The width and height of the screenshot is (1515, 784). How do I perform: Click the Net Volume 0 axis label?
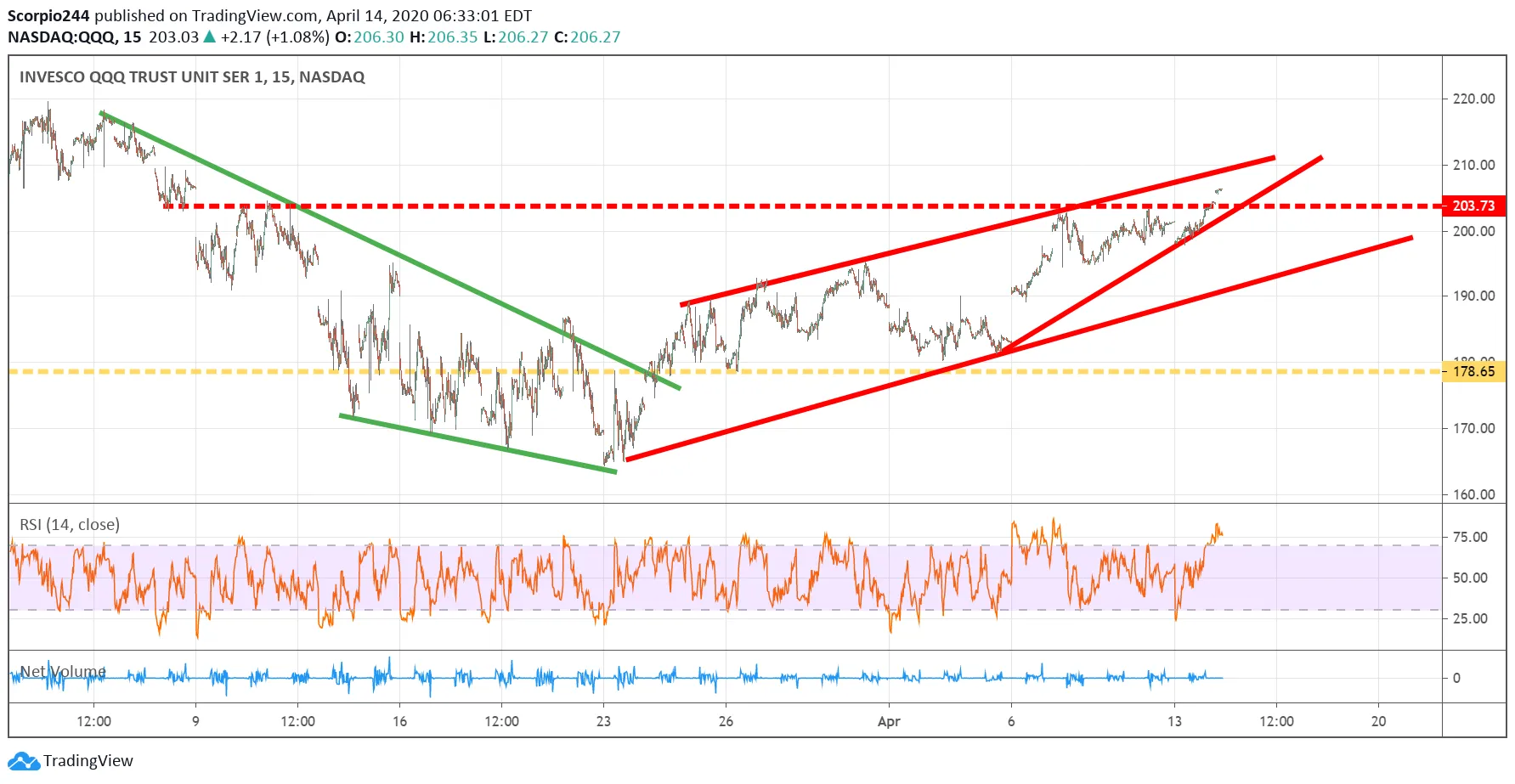click(1456, 678)
